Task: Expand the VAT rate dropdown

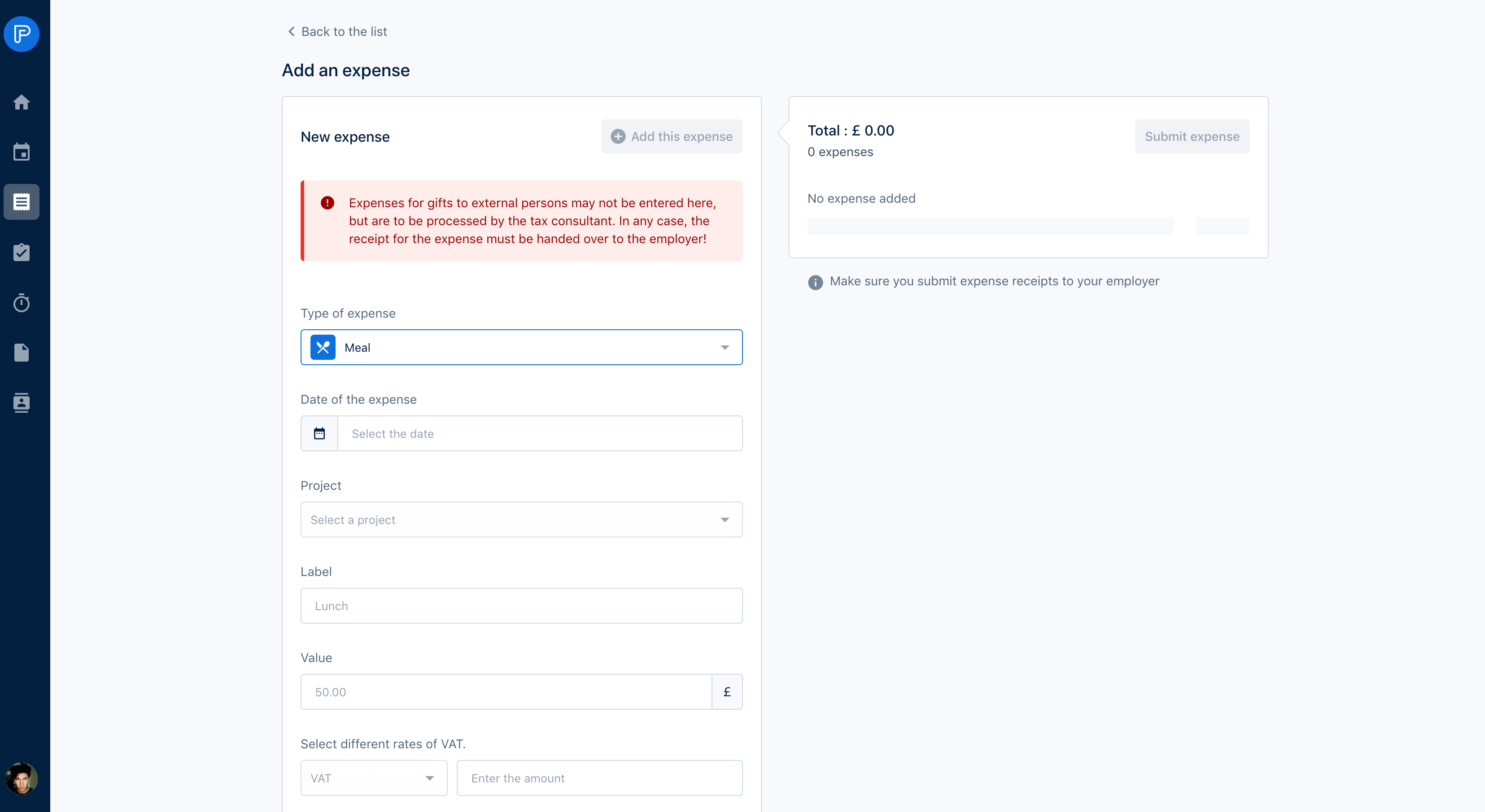Action: [374, 778]
